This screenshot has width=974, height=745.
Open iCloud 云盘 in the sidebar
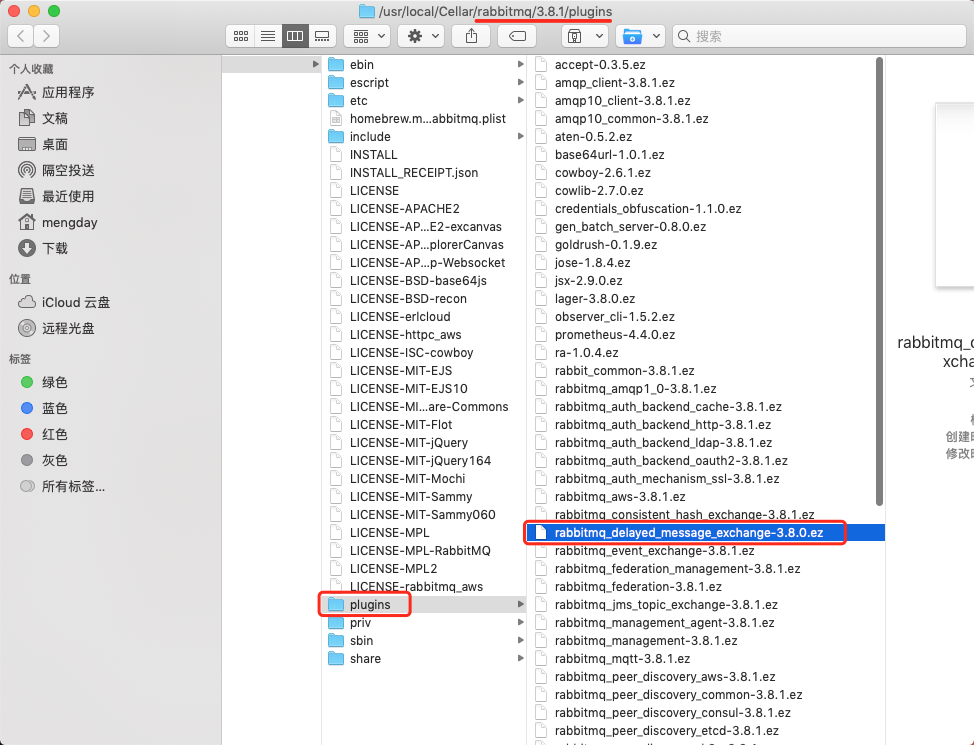pyautogui.click(x=63, y=303)
